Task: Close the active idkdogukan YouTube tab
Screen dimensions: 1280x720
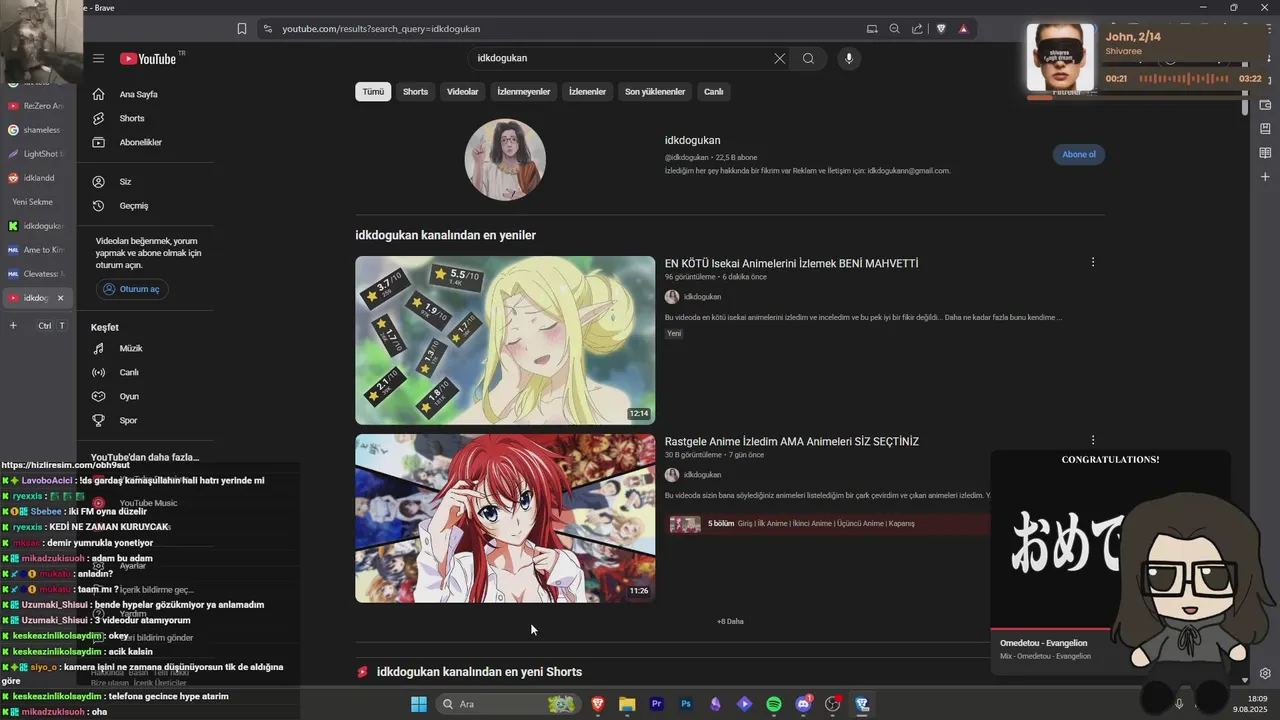Action: coord(60,298)
